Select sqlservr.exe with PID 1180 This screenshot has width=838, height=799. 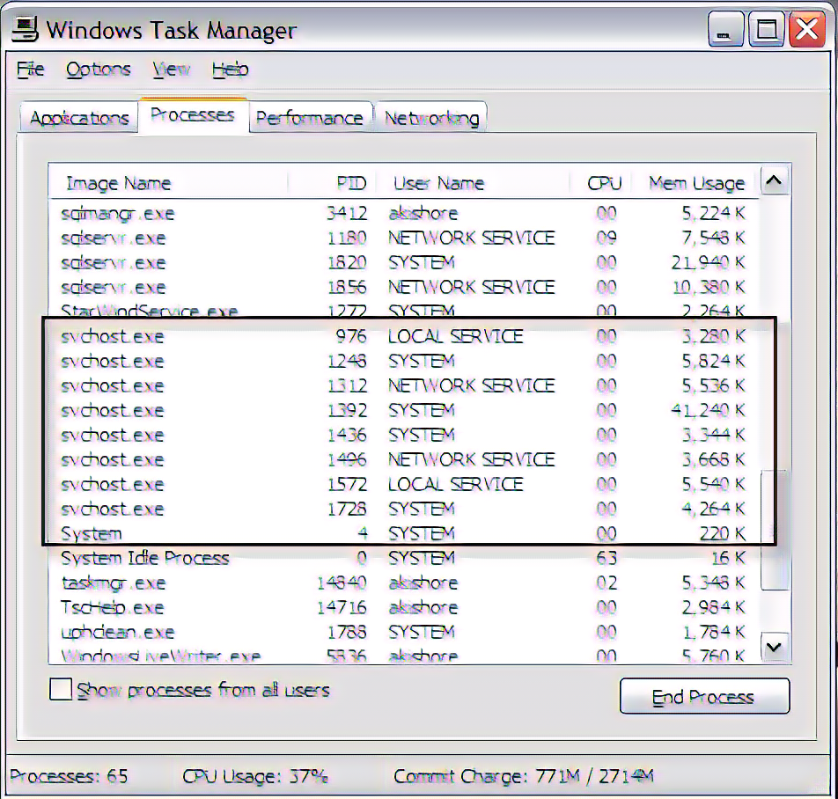[403, 238]
